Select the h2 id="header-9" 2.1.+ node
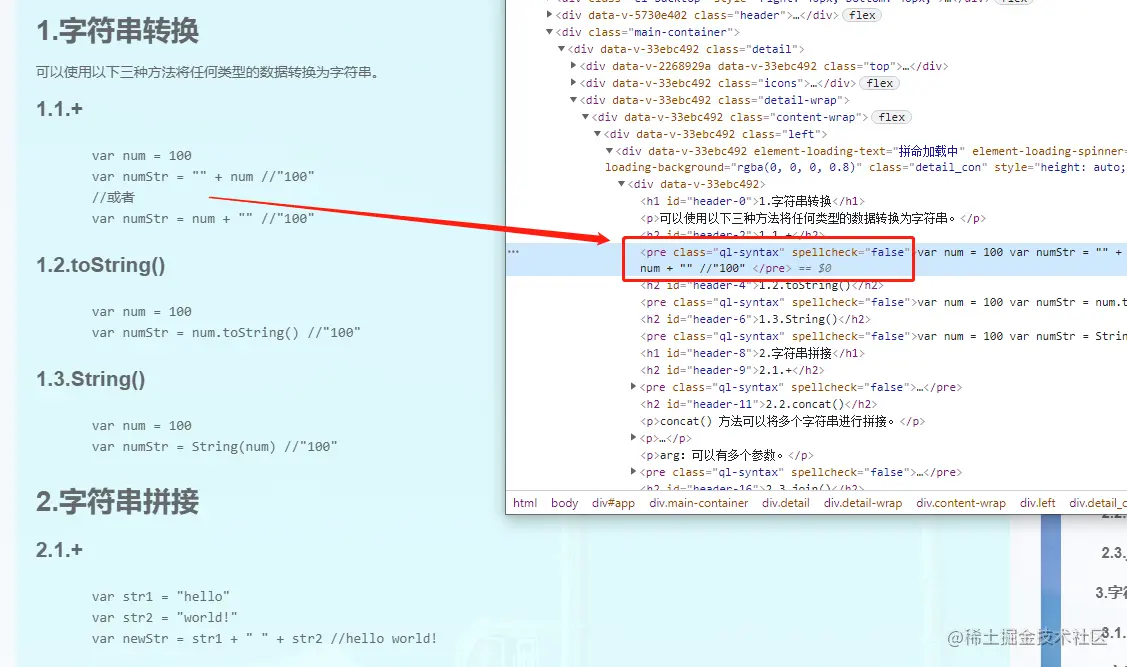The image size is (1127, 667). point(732,370)
